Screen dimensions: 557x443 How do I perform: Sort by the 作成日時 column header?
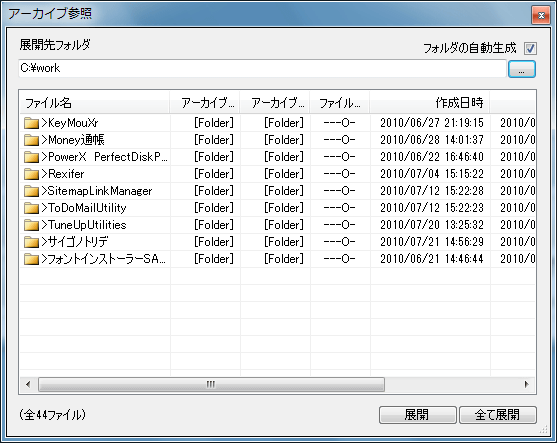(429, 103)
